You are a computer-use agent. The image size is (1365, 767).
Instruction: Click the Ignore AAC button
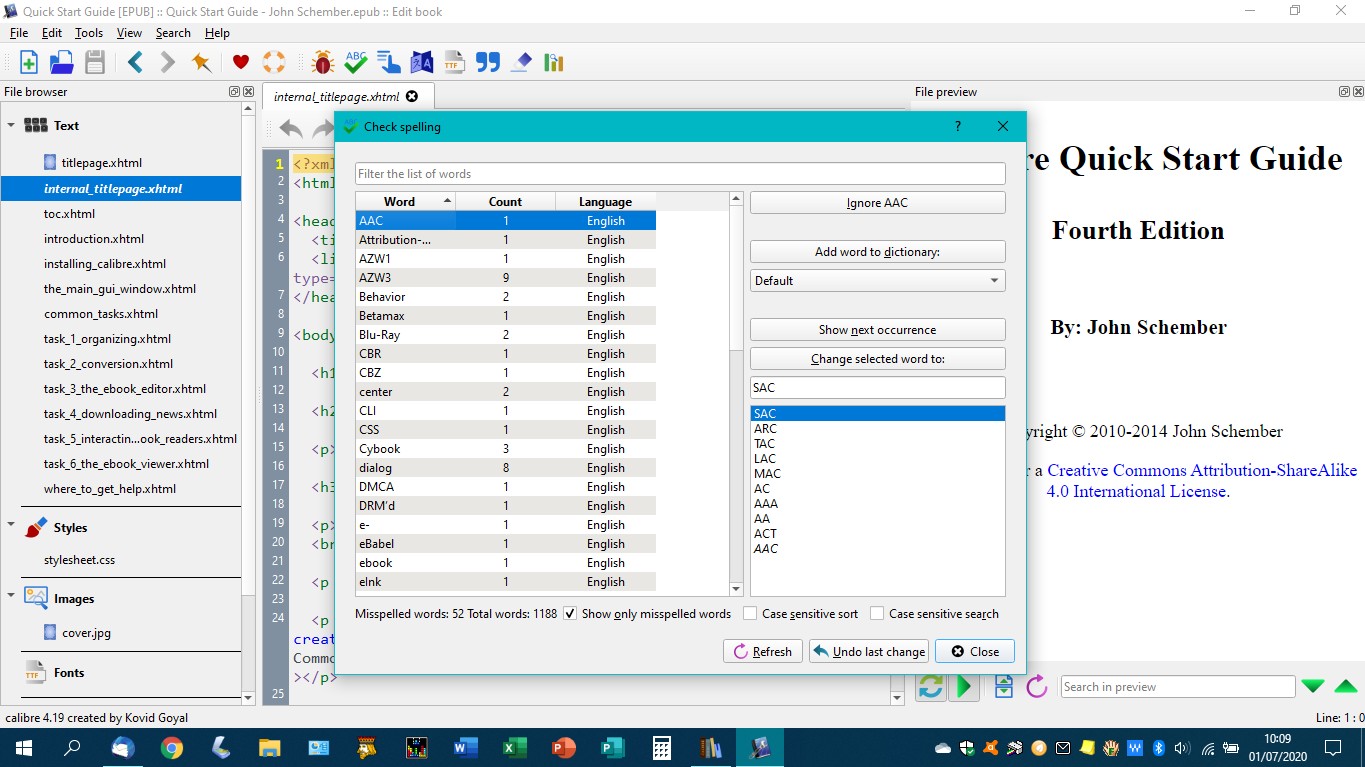877,203
